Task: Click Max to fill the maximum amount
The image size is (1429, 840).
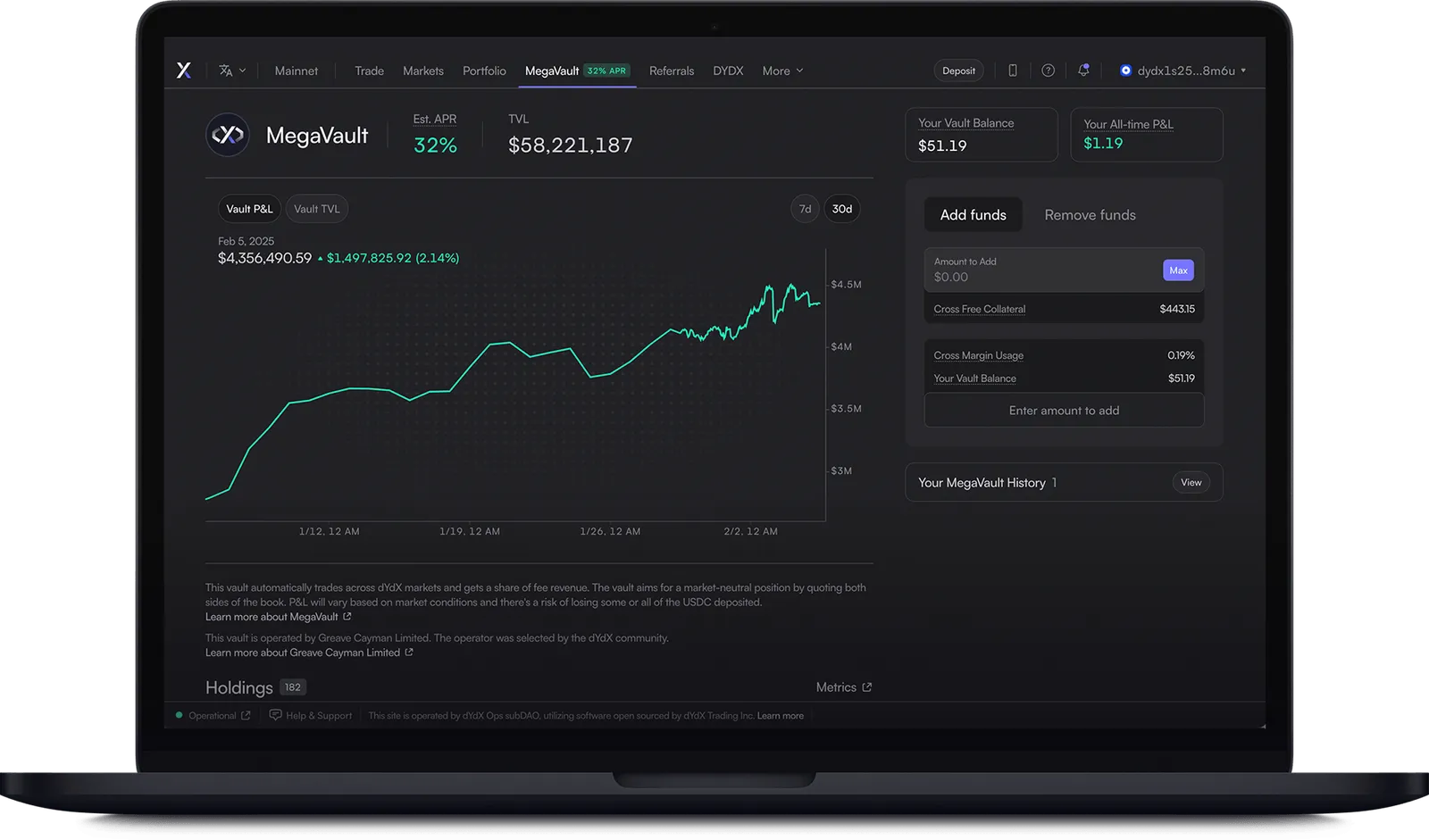Action: pos(1178,270)
